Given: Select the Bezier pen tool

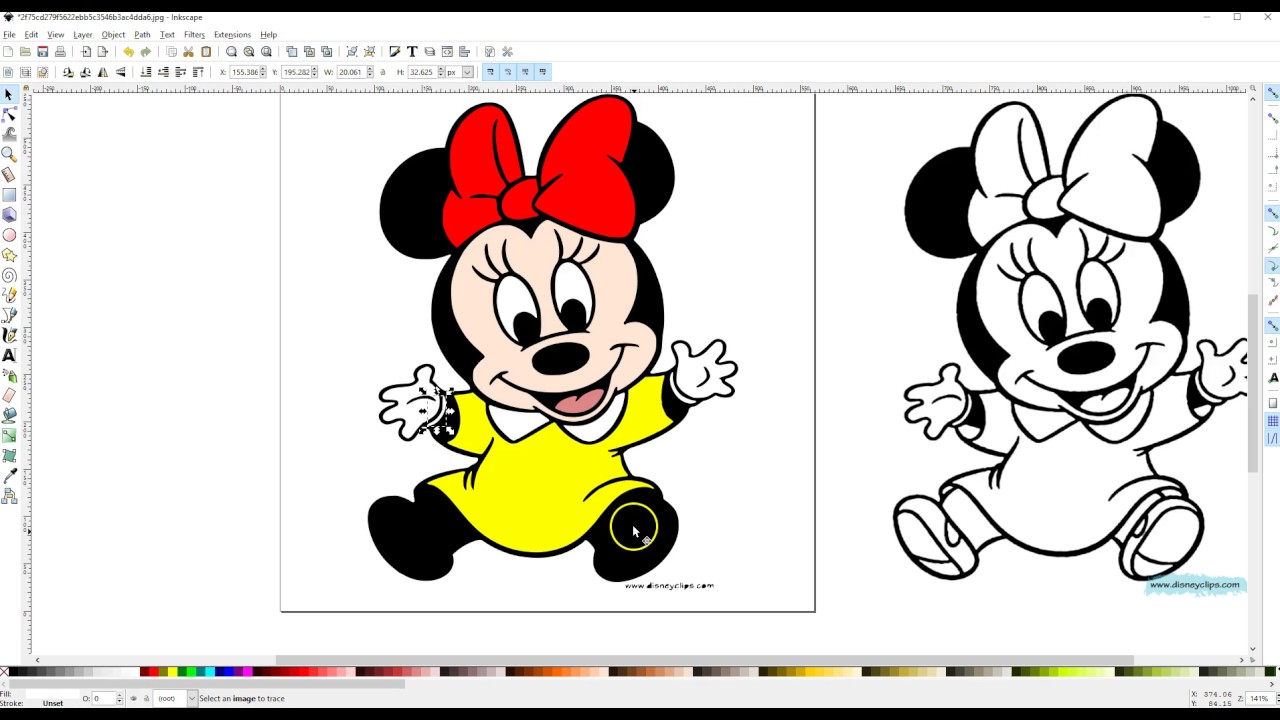Looking at the screenshot, I should pyautogui.click(x=9, y=316).
